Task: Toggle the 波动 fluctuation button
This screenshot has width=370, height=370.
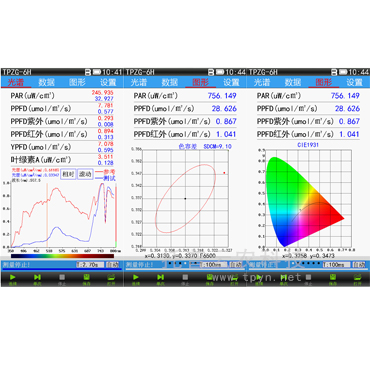Action: click(x=85, y=174)
